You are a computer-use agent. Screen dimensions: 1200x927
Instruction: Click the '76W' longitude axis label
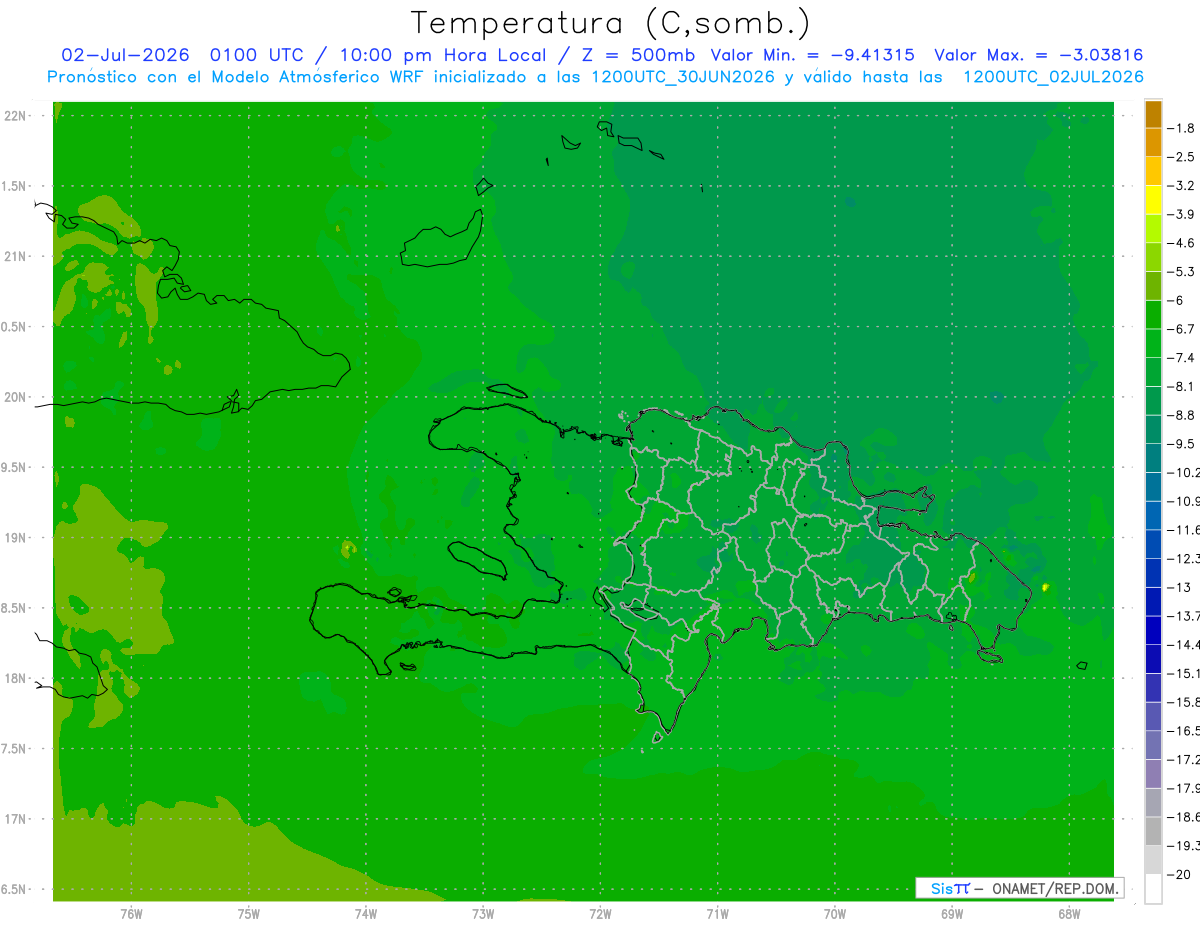tap(131, 913)
